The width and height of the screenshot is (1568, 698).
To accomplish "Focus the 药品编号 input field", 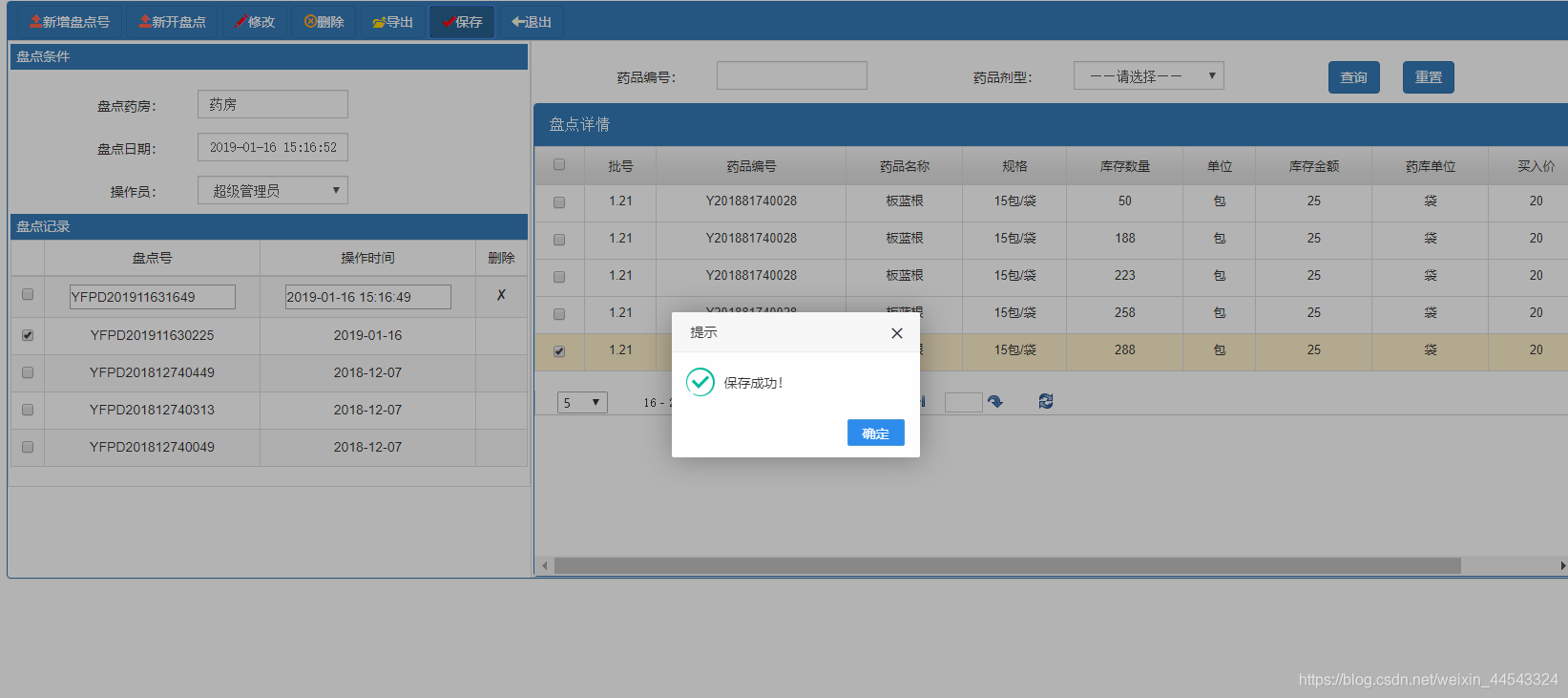I will point(792,75).
